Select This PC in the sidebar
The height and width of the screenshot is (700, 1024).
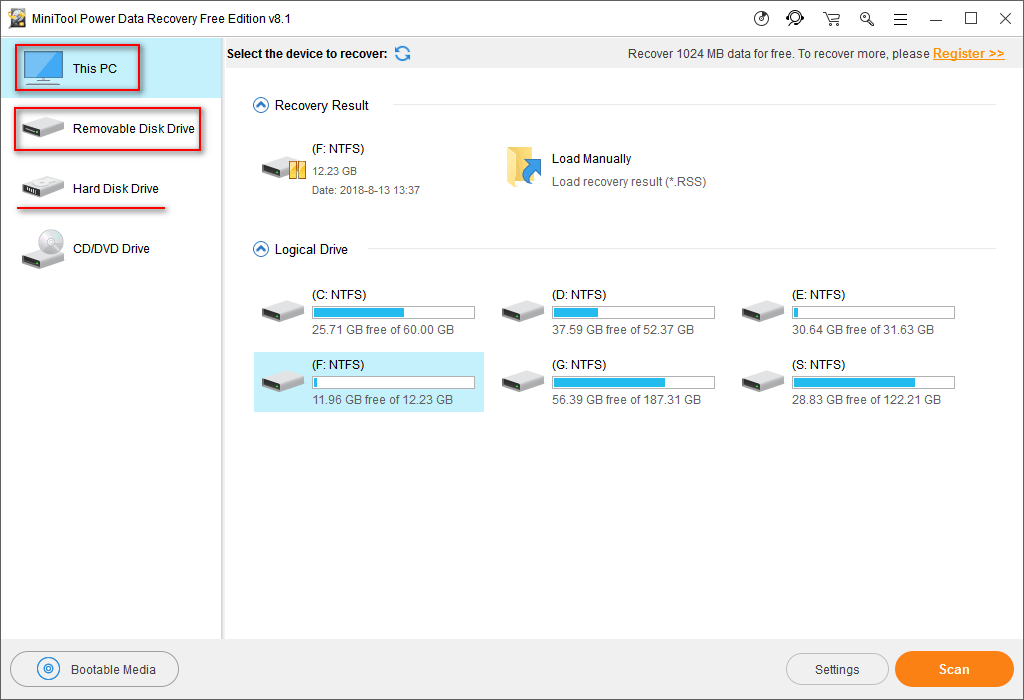point(111,68)
